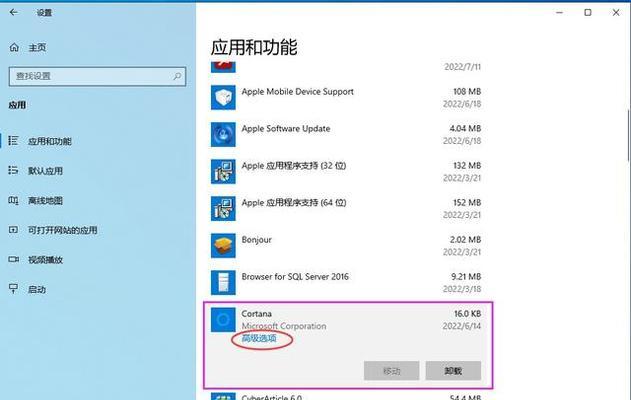The height and width of the screenshot is (400, 631).
Task: Click the Cortana app icon
Action: [x=223, y=320]
